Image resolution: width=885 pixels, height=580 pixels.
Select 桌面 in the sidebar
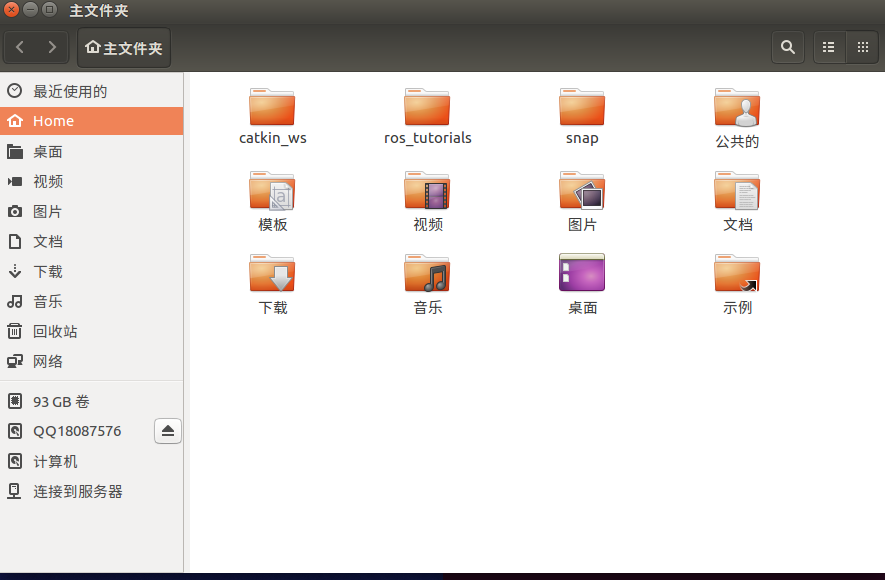[91, 151]
